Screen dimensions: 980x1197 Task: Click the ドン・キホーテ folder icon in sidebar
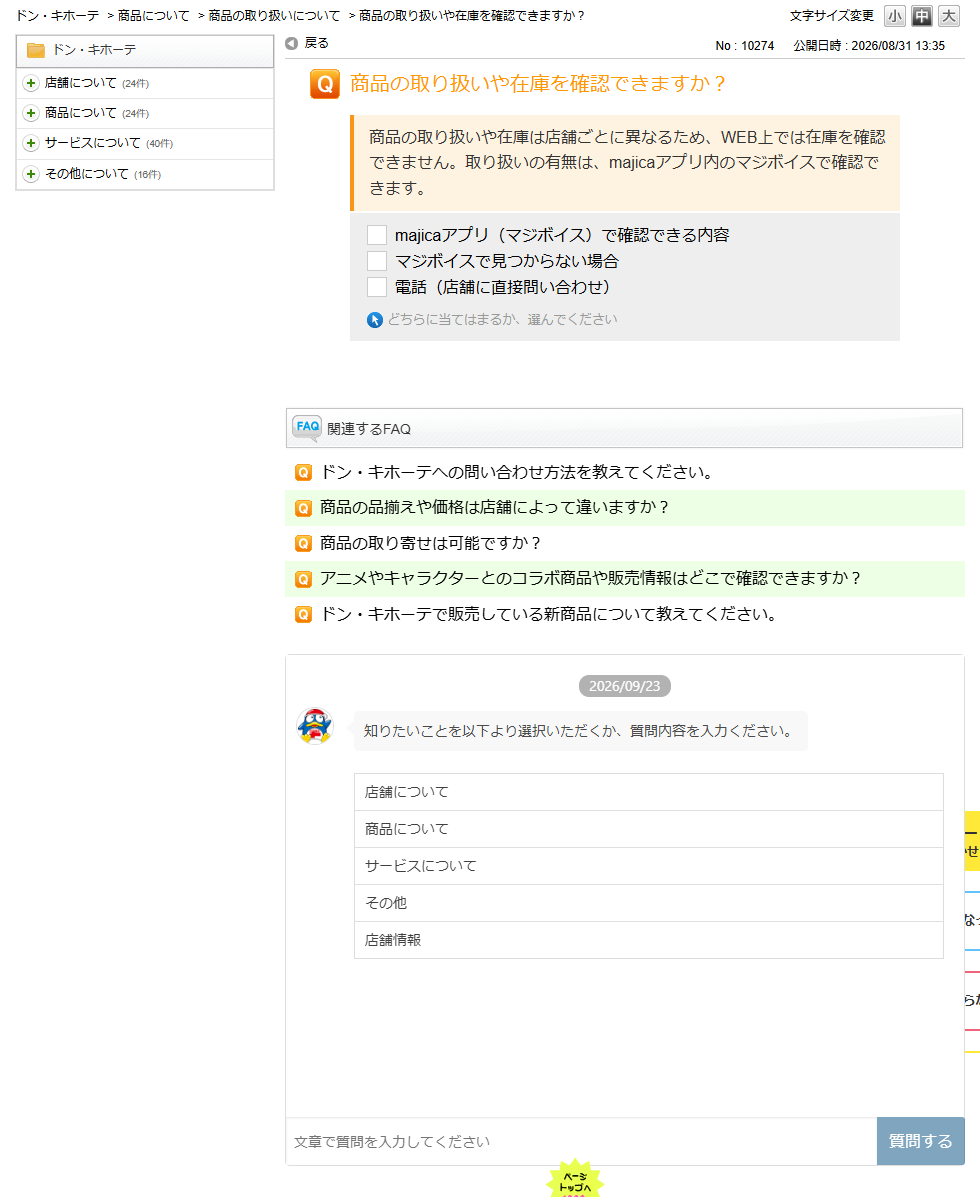(36, 50)
